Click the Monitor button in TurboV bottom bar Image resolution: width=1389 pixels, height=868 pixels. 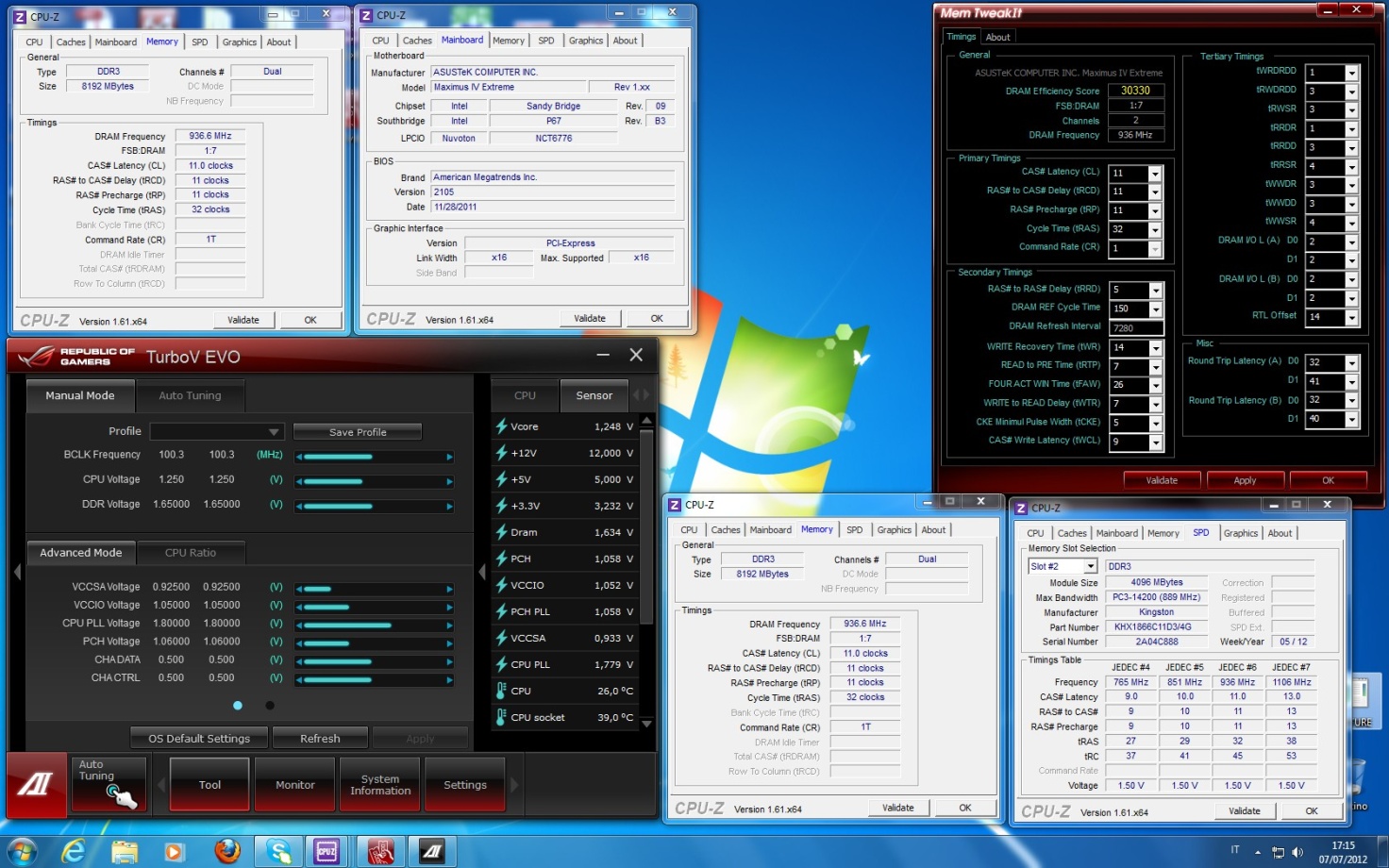(295, 784)
